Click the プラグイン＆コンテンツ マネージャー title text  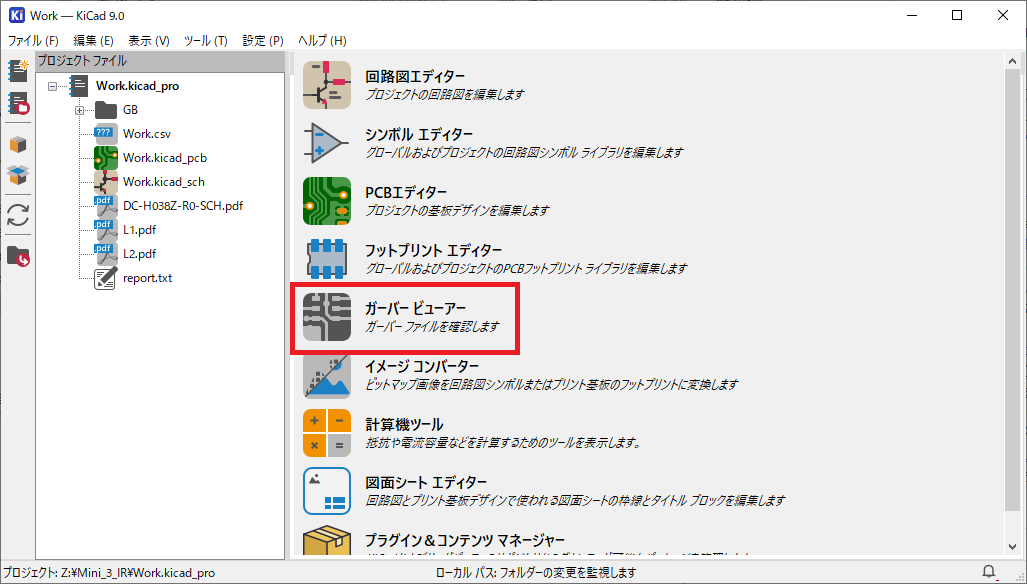click(x=465, y=540)
